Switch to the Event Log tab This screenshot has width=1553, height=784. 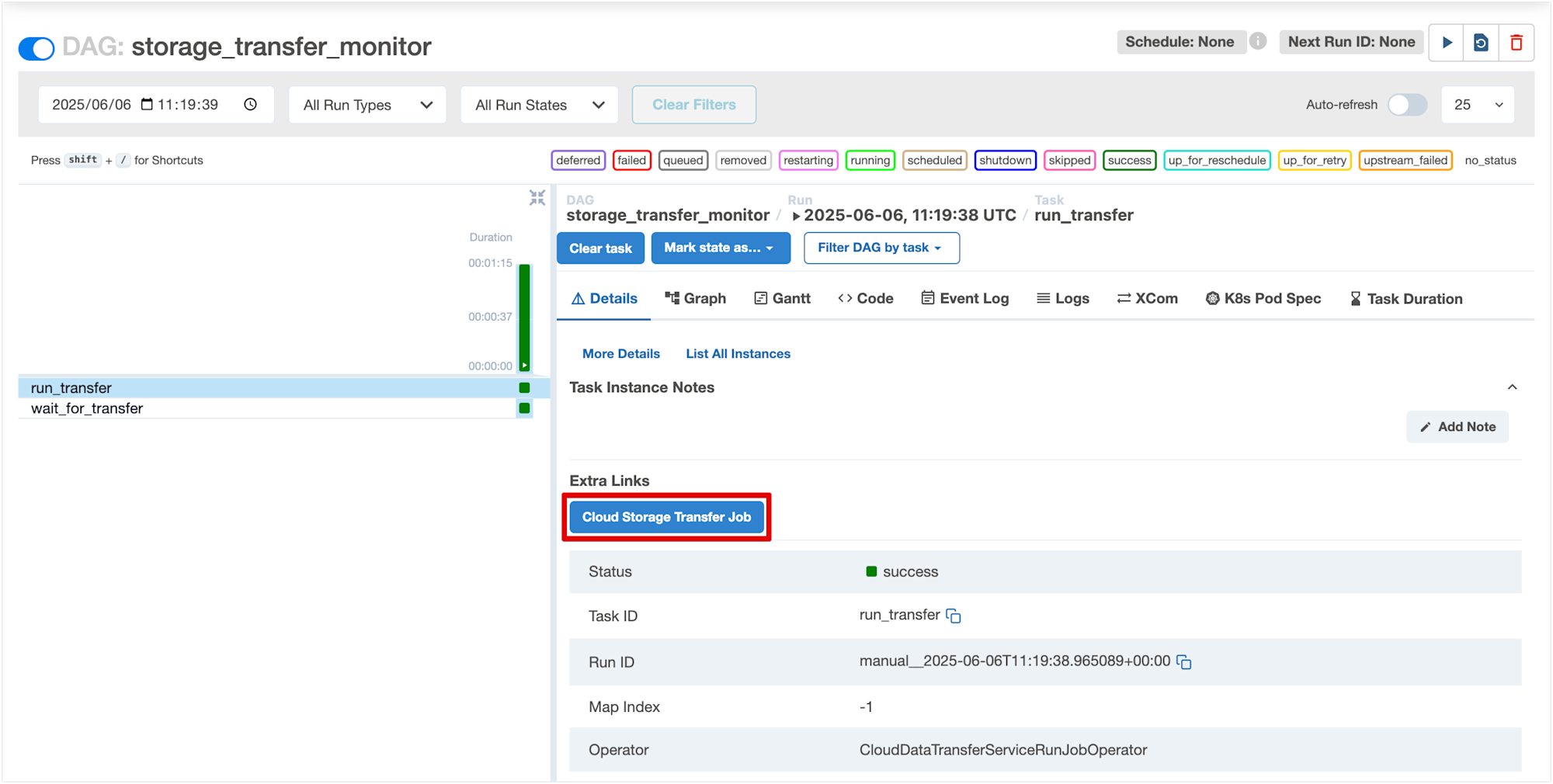[x=965, y=299]
